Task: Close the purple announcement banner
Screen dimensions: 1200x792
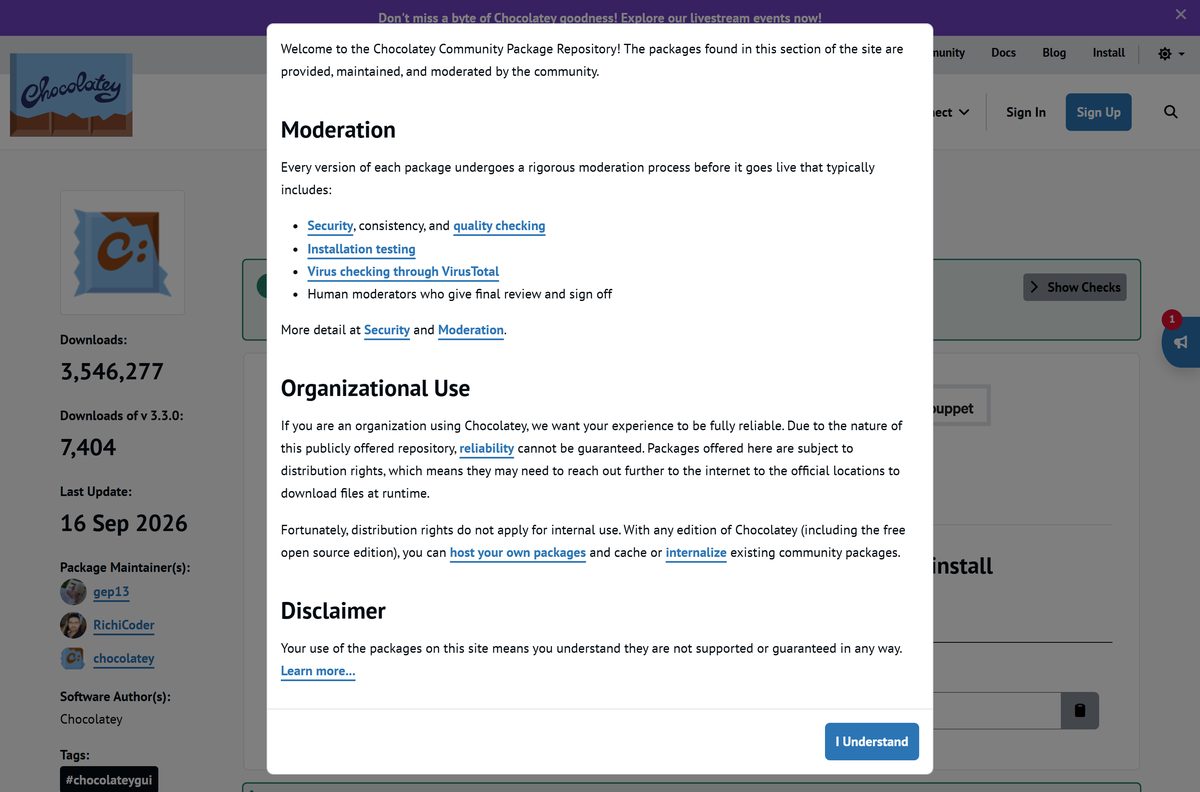Action: click(x=1181, y=14)
